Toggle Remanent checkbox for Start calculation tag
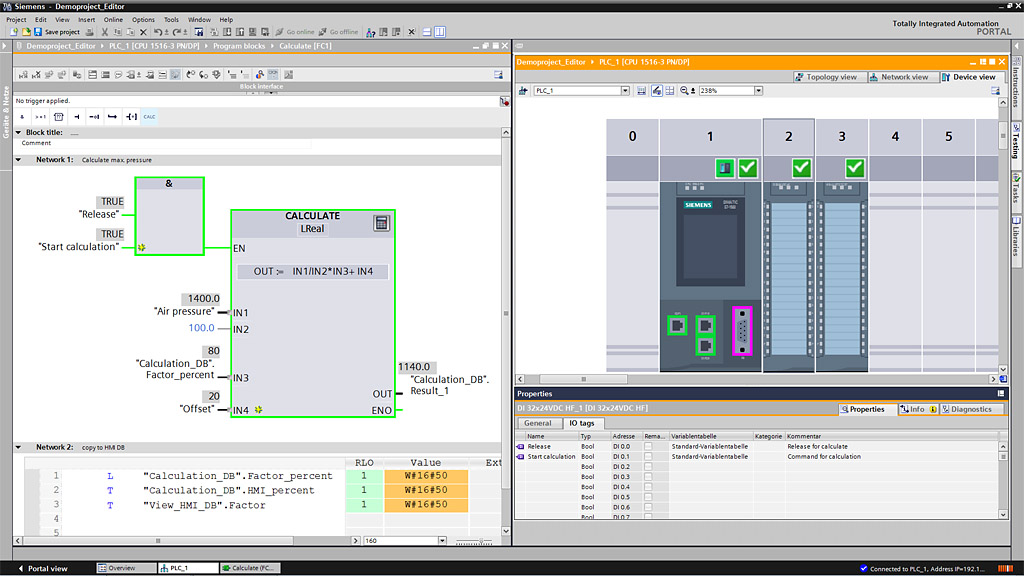The width and height of the screenshot is (1024, 576). tap(648, 456)
